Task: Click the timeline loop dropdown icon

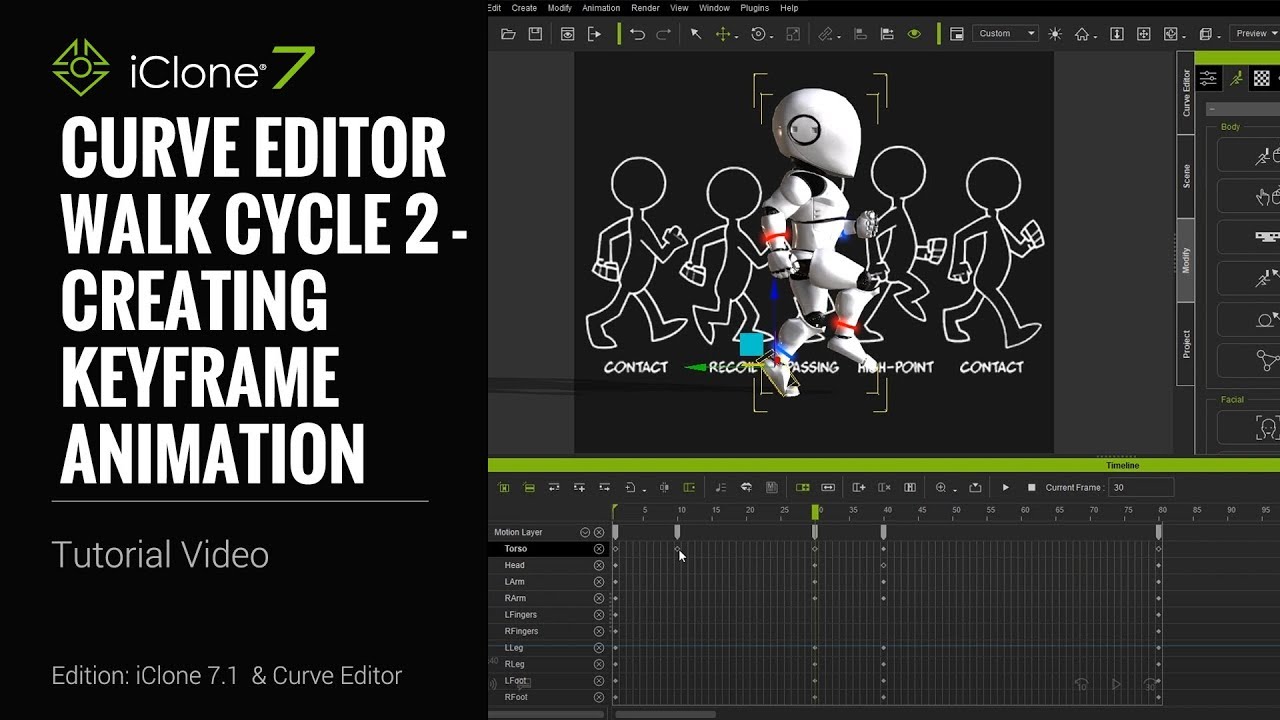Action: [632, 488]
